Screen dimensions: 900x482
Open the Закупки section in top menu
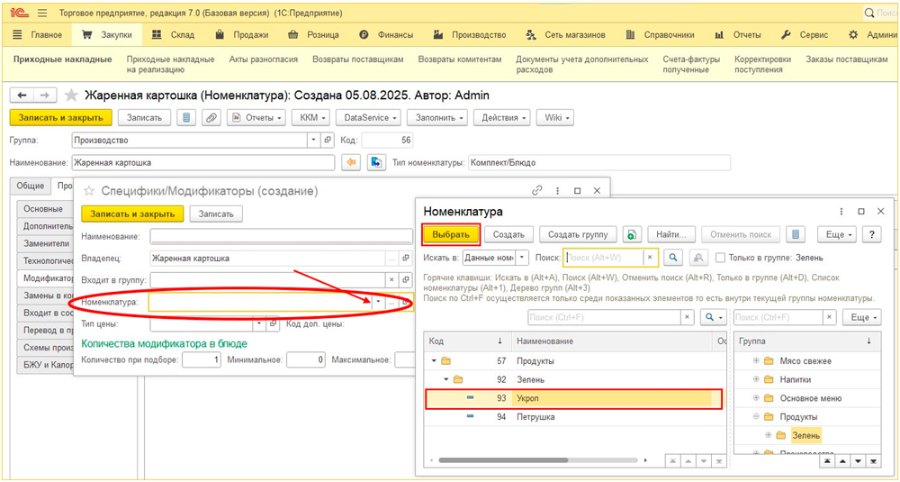tap(107, 35)
